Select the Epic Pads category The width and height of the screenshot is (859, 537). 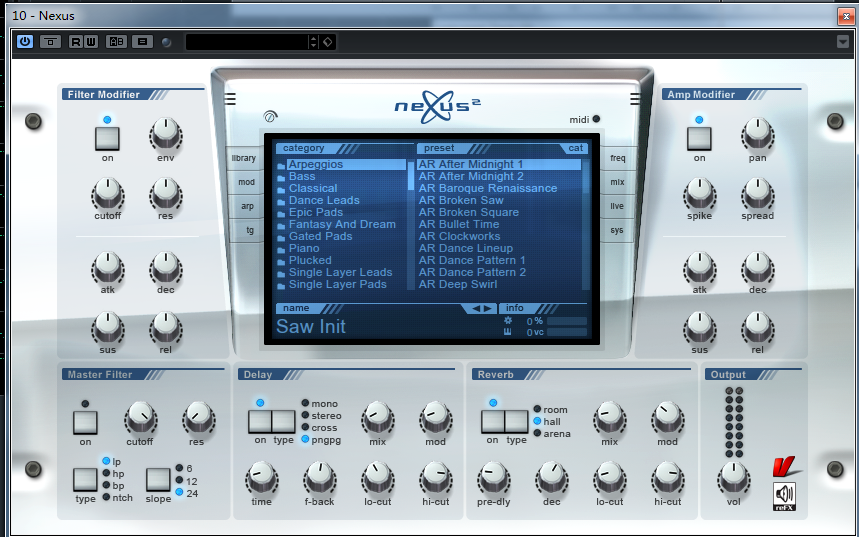click(x=316, y=213)
